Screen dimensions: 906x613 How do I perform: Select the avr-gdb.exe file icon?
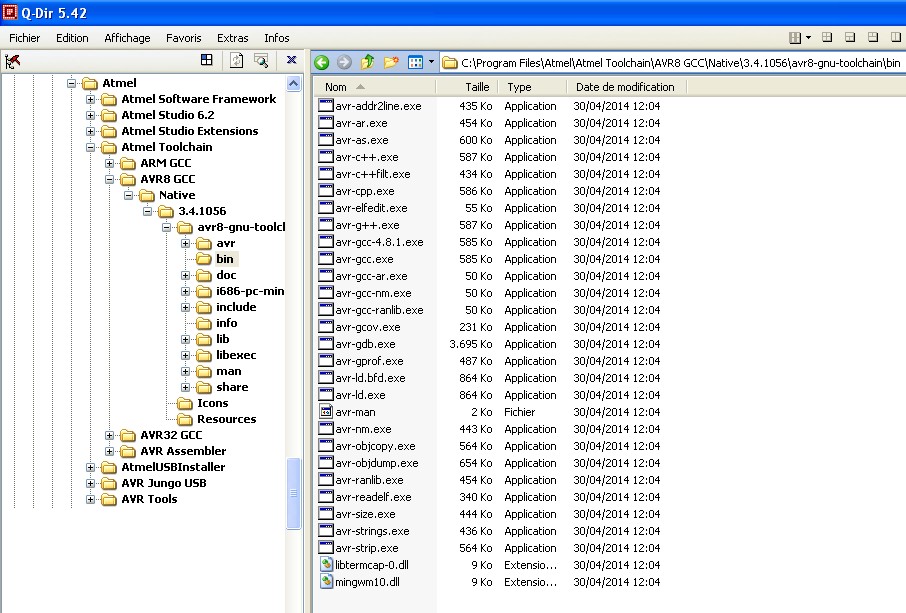coord(326,344)
